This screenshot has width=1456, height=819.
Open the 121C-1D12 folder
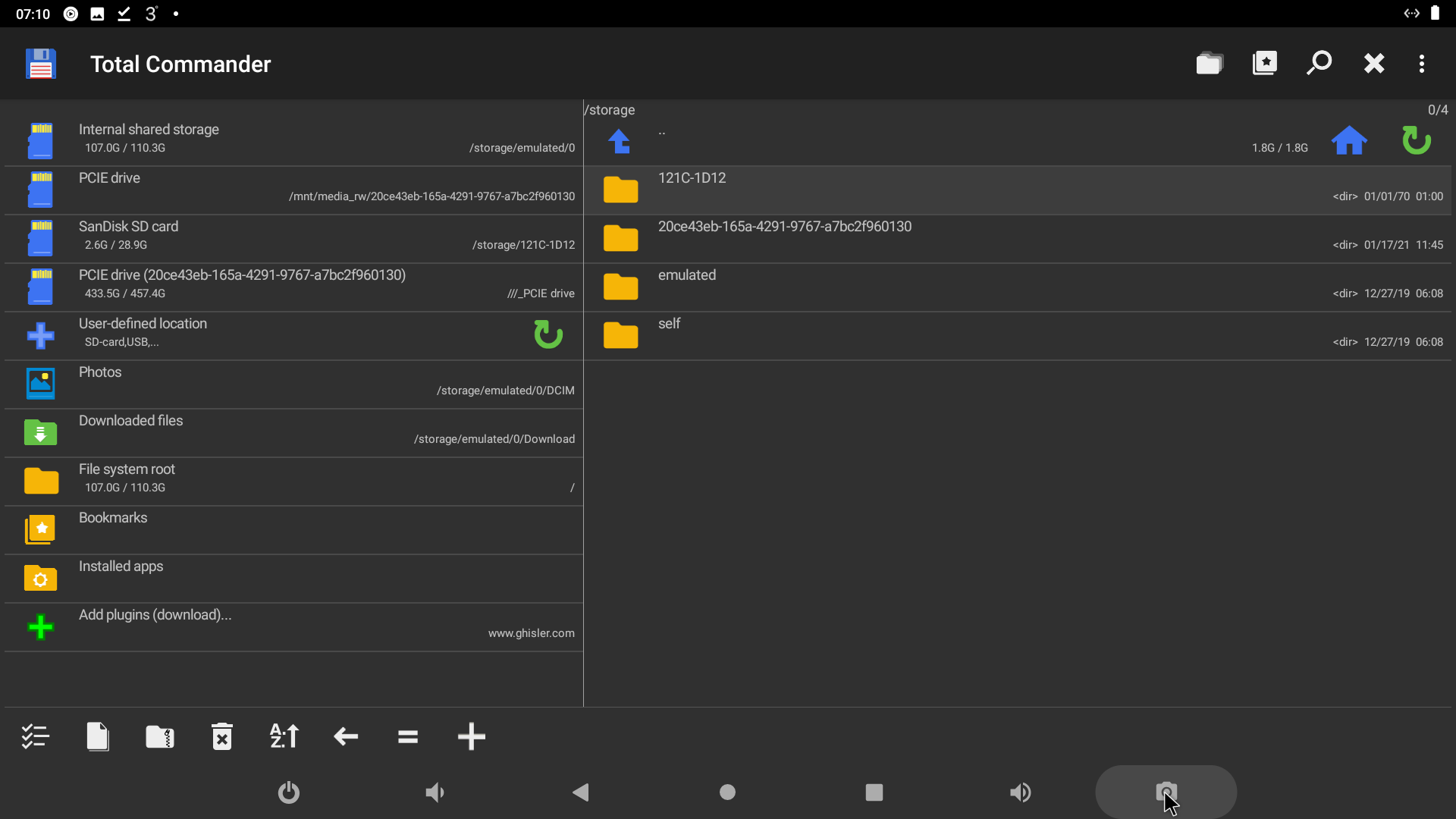click(1018, 190)
